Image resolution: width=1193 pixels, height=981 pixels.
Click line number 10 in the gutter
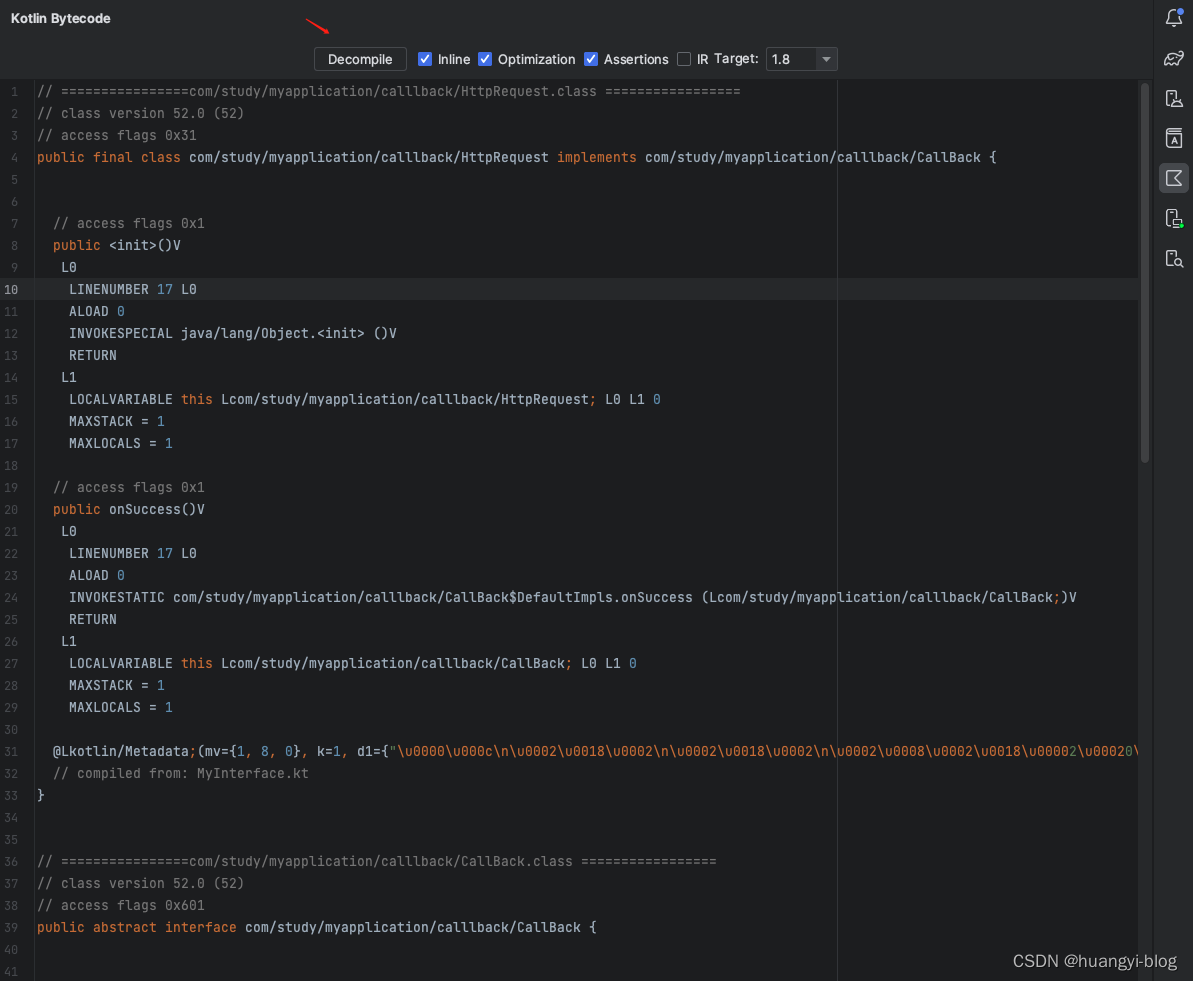click(x=11, y=289)
